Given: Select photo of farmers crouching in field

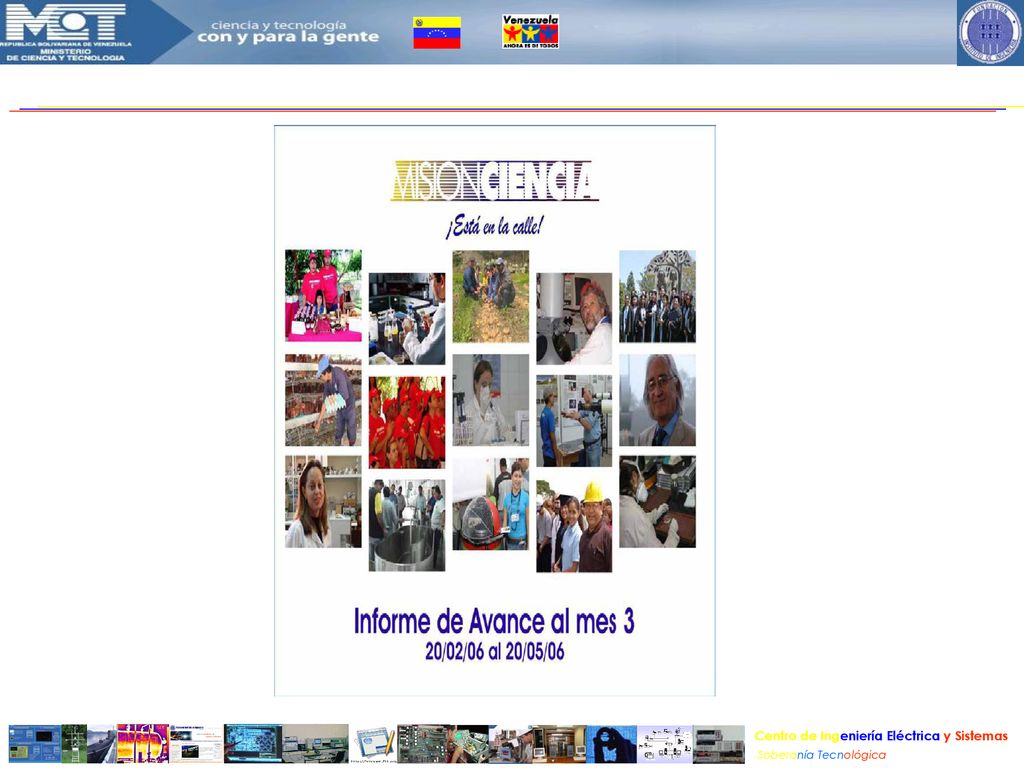Looking at the screenshot, I should pyautogui.click(x=490, y=296).
